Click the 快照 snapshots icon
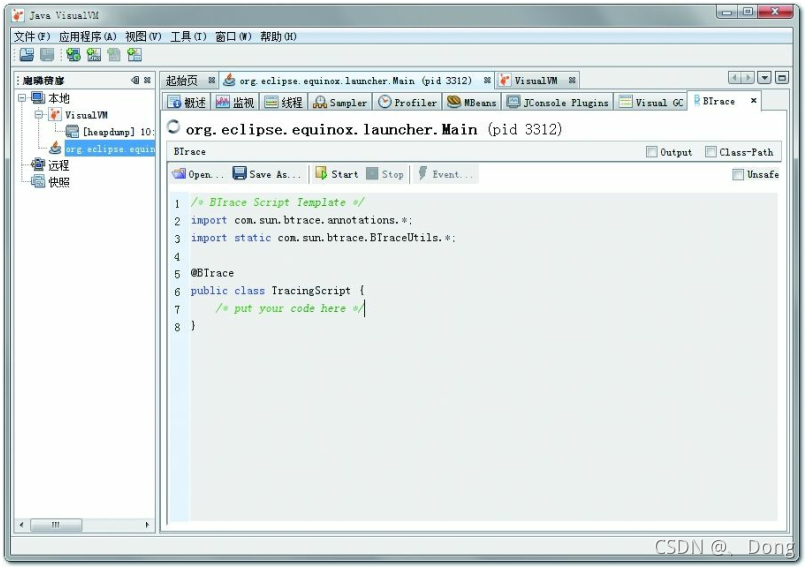This screenshot has height=568, width=810. point(38,181)
